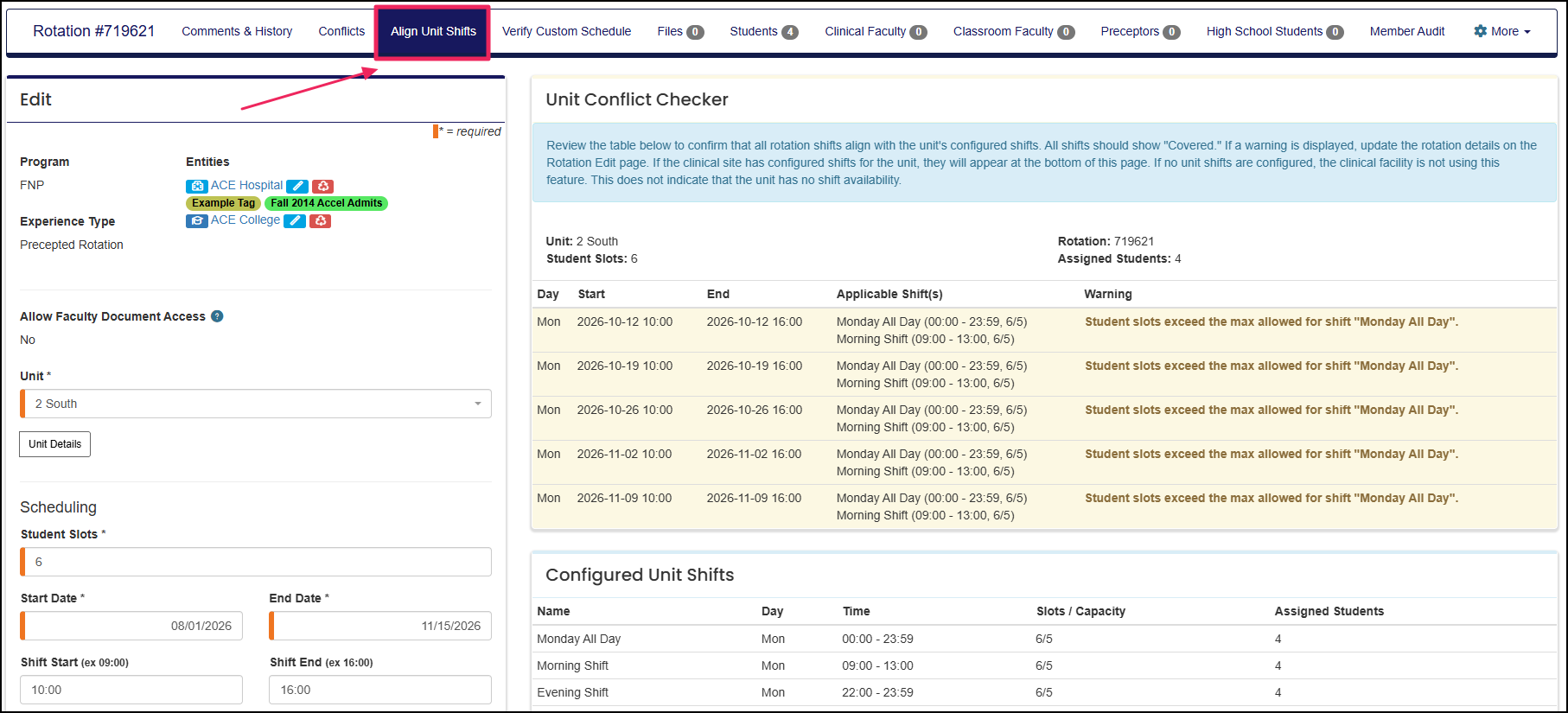Click the Evening Shift row name

(572, 692)
